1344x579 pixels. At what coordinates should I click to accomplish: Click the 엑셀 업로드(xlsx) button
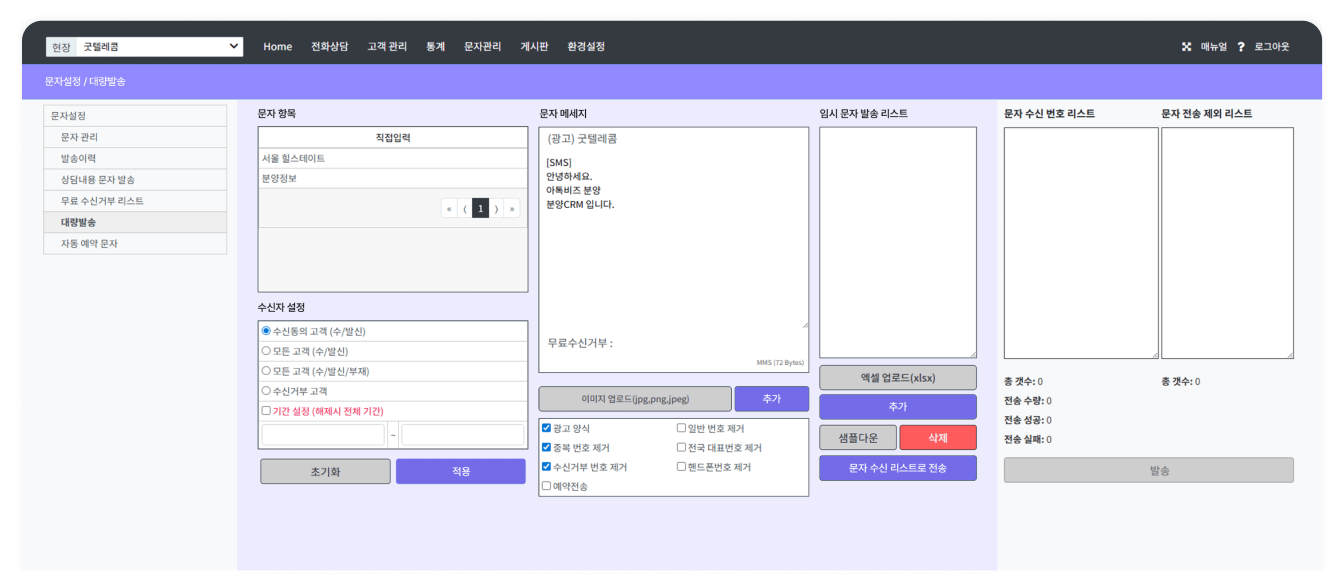(897, 377)
